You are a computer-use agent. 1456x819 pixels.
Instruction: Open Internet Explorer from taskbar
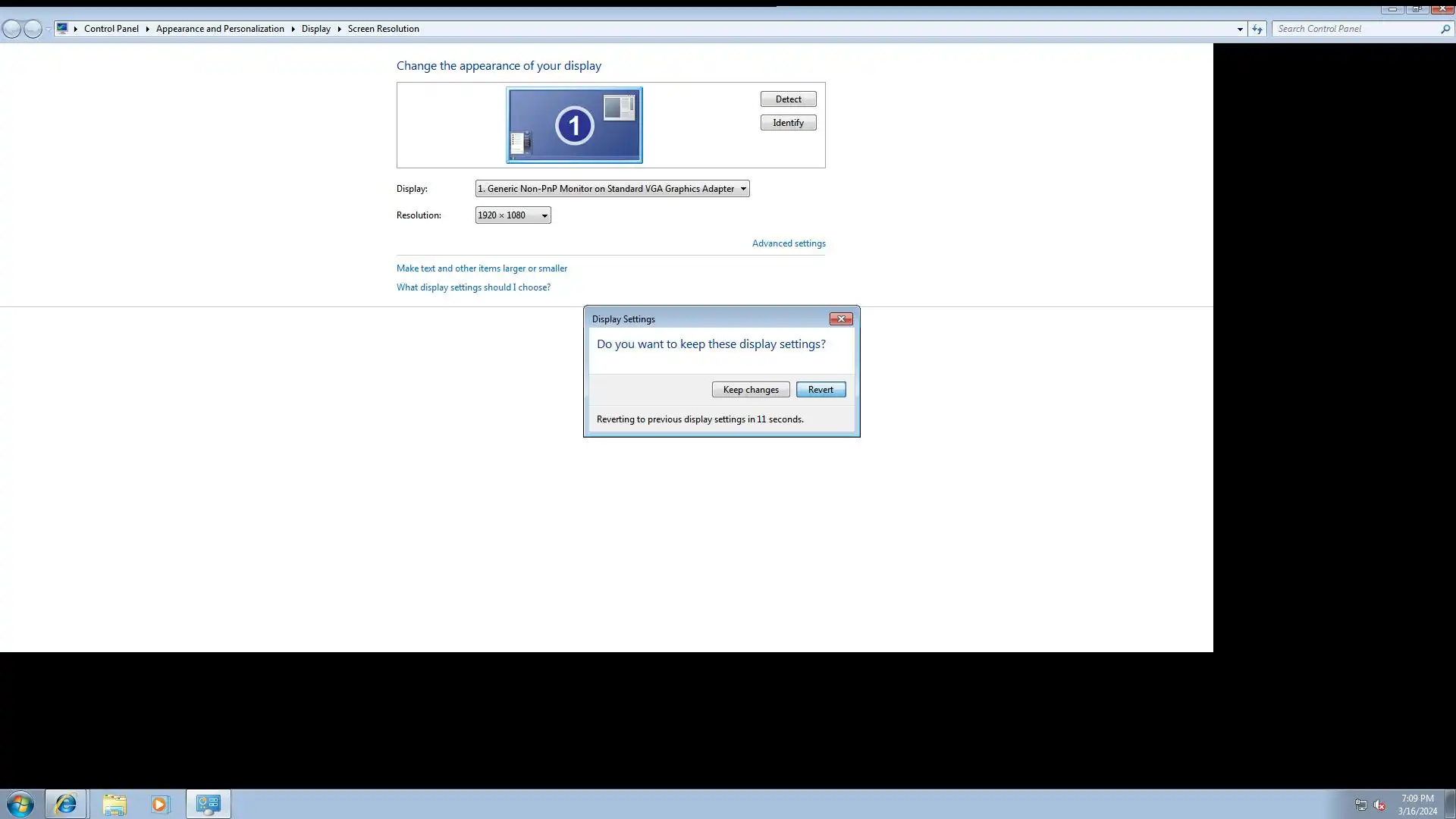pyautogui.click(x=66, y=804)
